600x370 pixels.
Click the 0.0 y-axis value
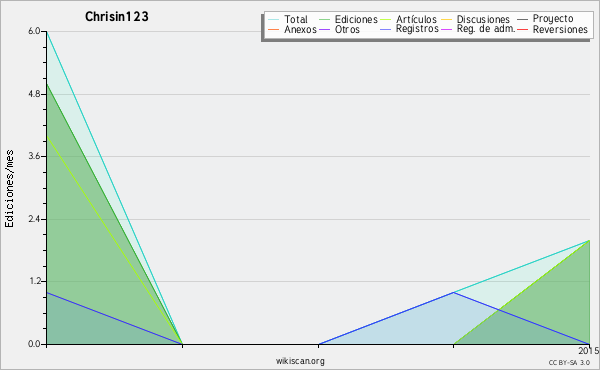pos(34,344)
